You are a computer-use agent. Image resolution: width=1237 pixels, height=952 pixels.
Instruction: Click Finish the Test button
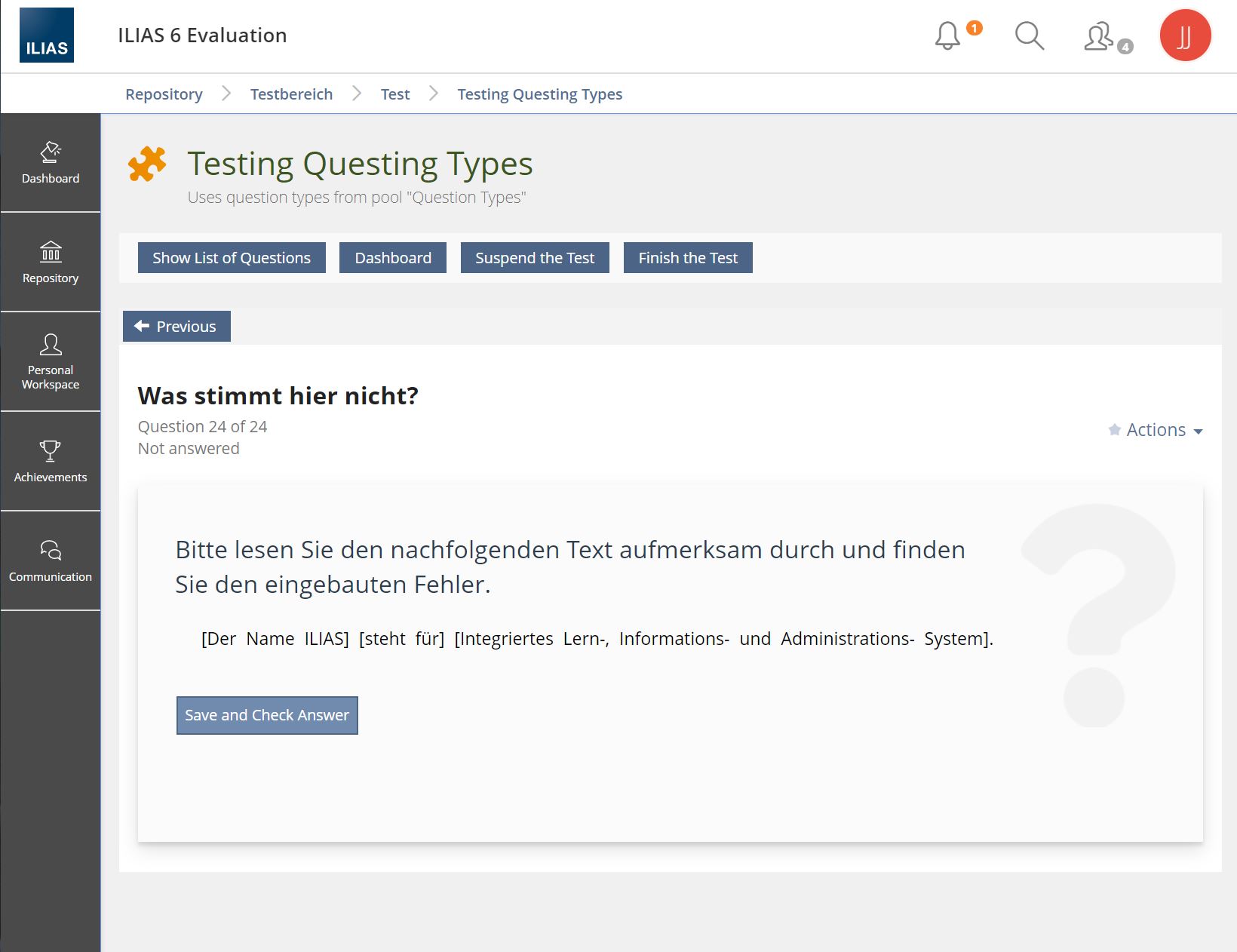(688, 258)
